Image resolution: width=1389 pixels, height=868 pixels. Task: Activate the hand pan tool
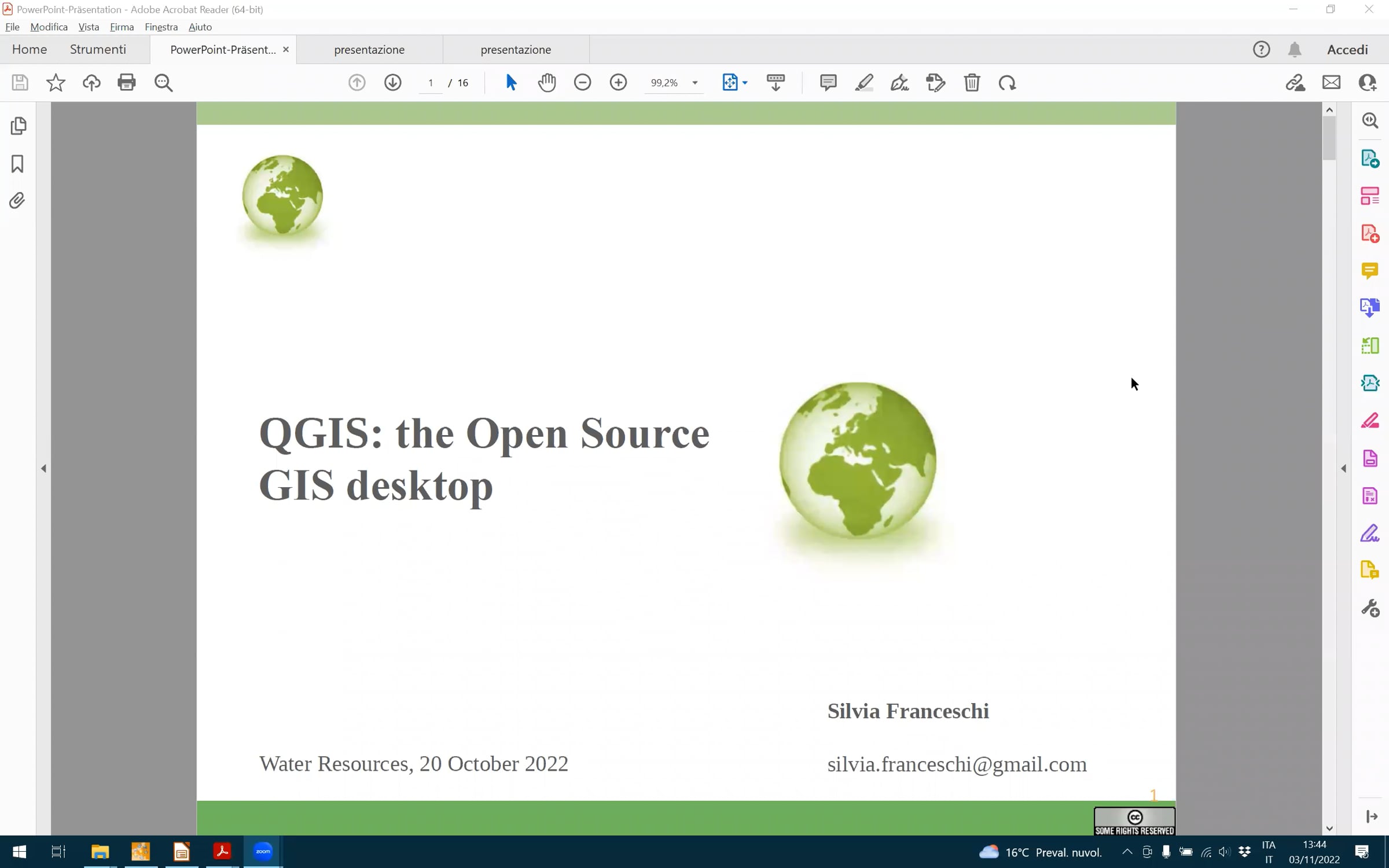(x=547, y=83)
